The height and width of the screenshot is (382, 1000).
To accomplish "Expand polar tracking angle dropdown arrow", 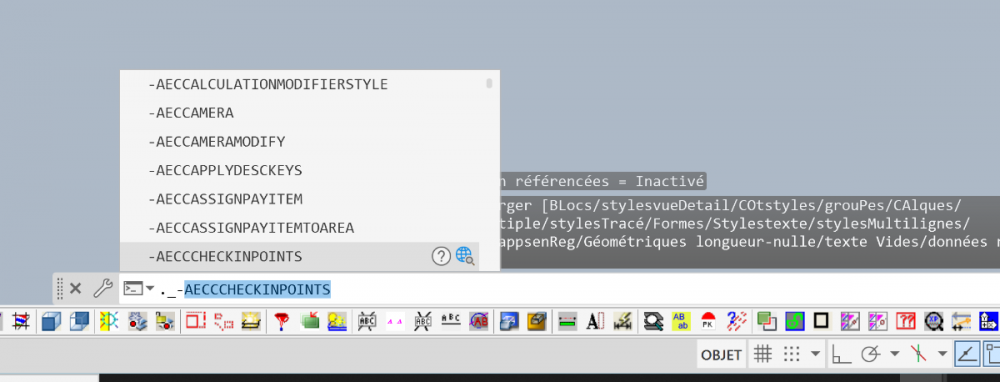I will click(895, 353).
